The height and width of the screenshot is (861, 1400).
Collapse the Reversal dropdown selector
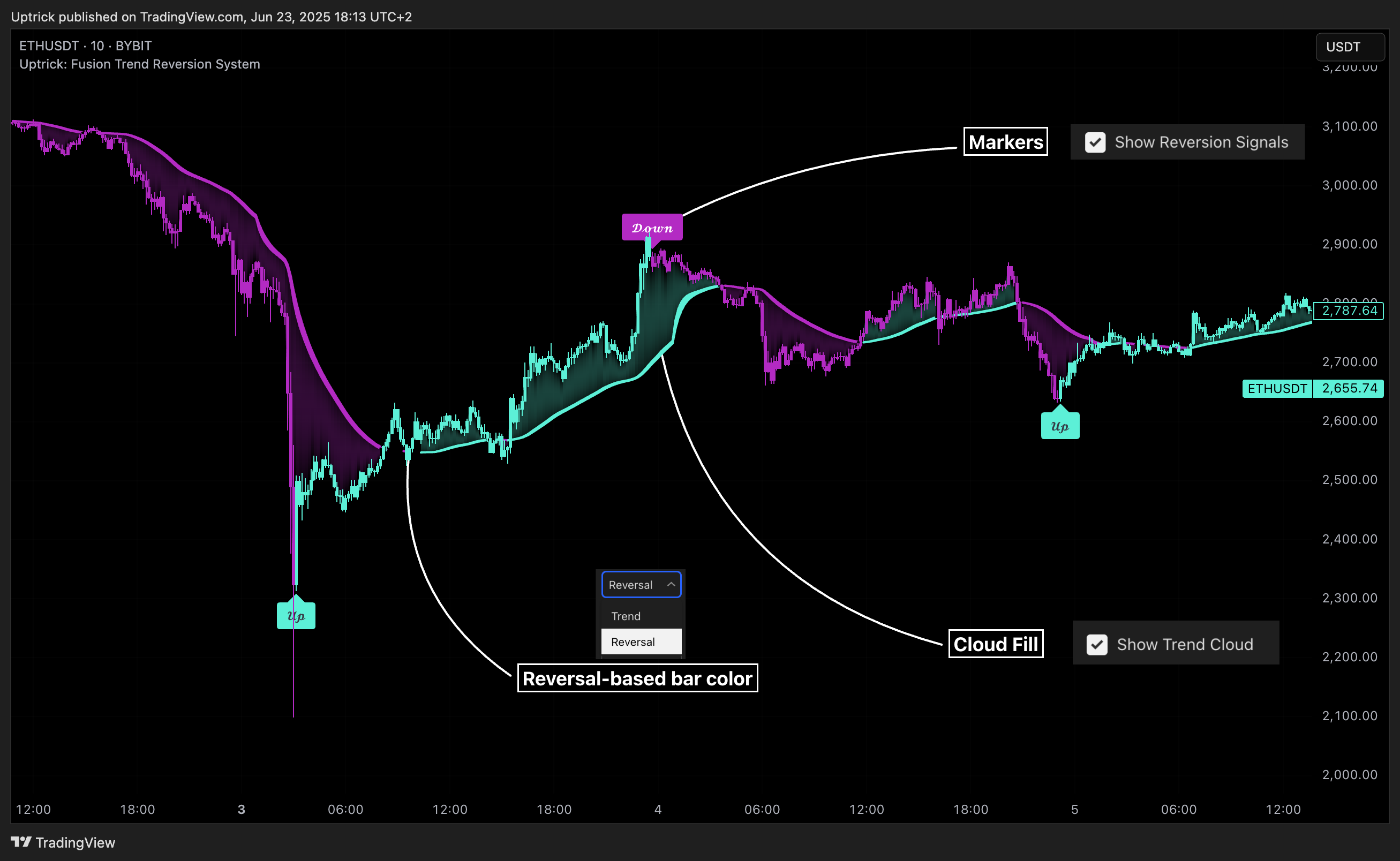coord(641,585)
